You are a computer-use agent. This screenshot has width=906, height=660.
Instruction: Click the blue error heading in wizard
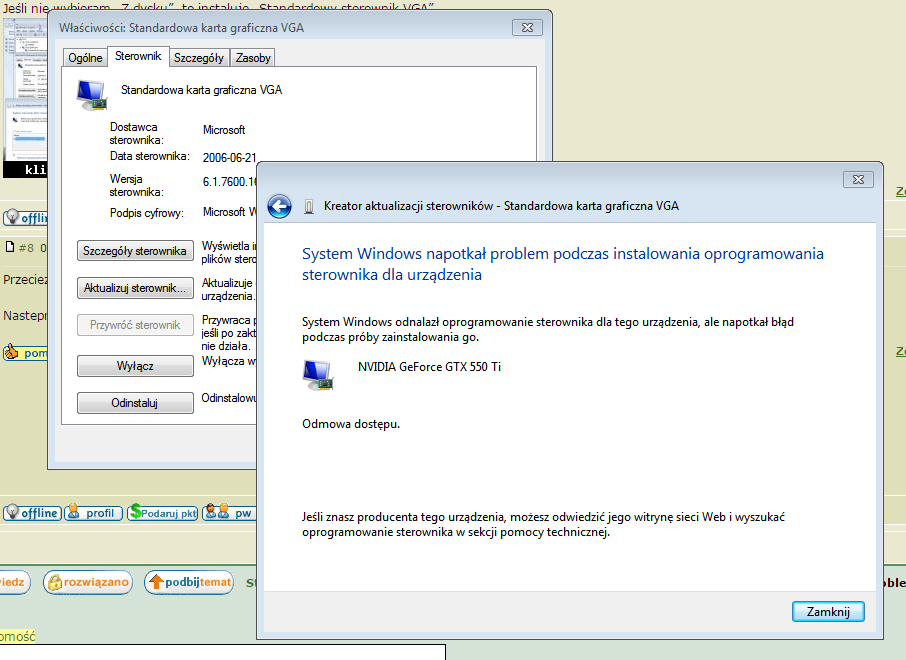point(563,264)
